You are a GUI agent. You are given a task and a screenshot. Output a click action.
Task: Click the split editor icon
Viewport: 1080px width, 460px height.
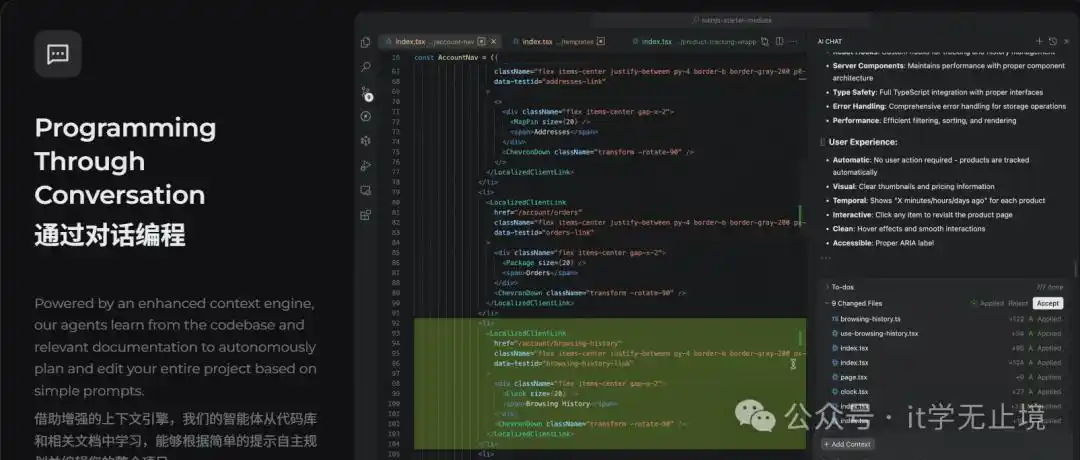click(x=778, y=41)
